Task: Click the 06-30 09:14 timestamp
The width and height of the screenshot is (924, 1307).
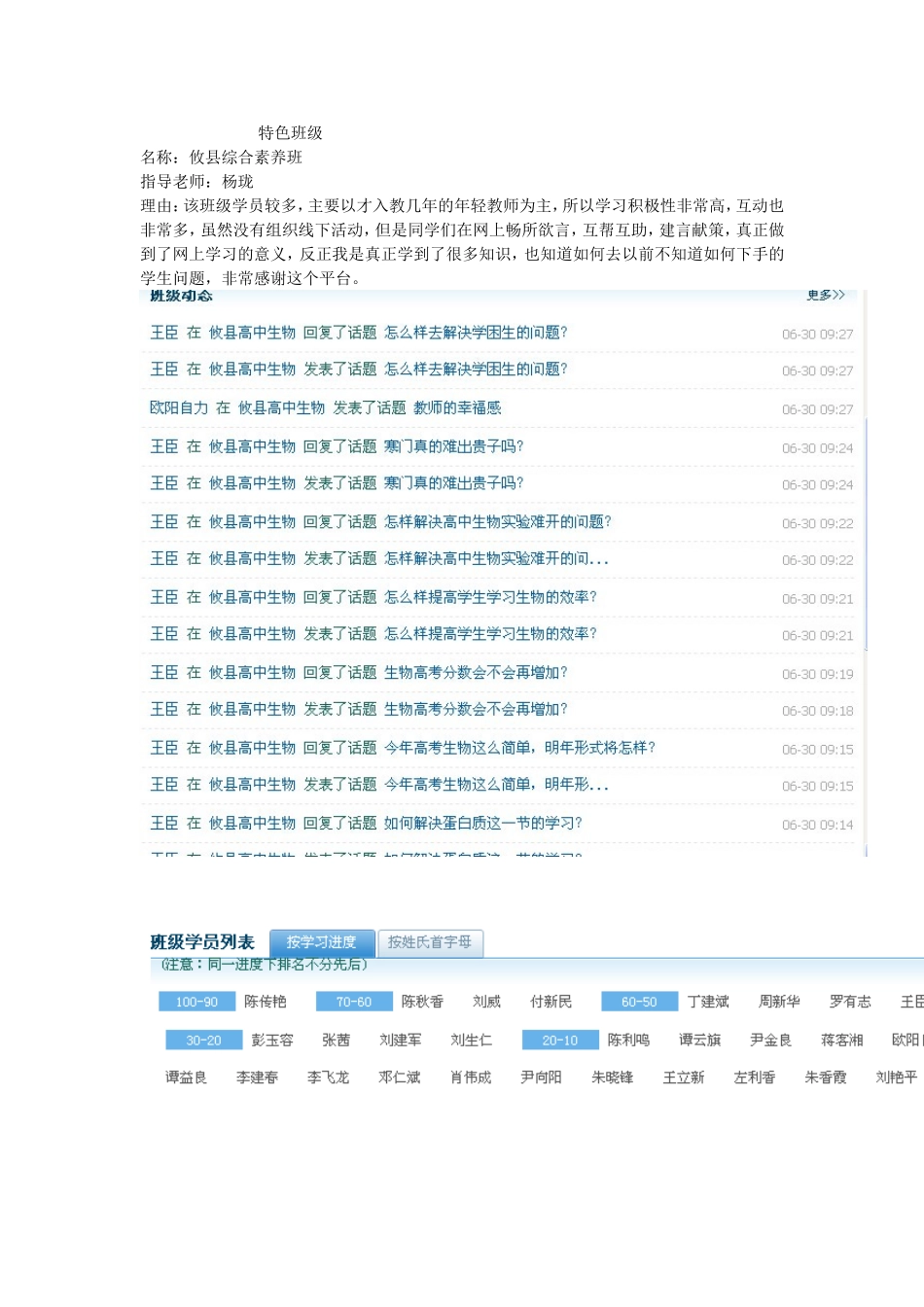Action: 818,825
